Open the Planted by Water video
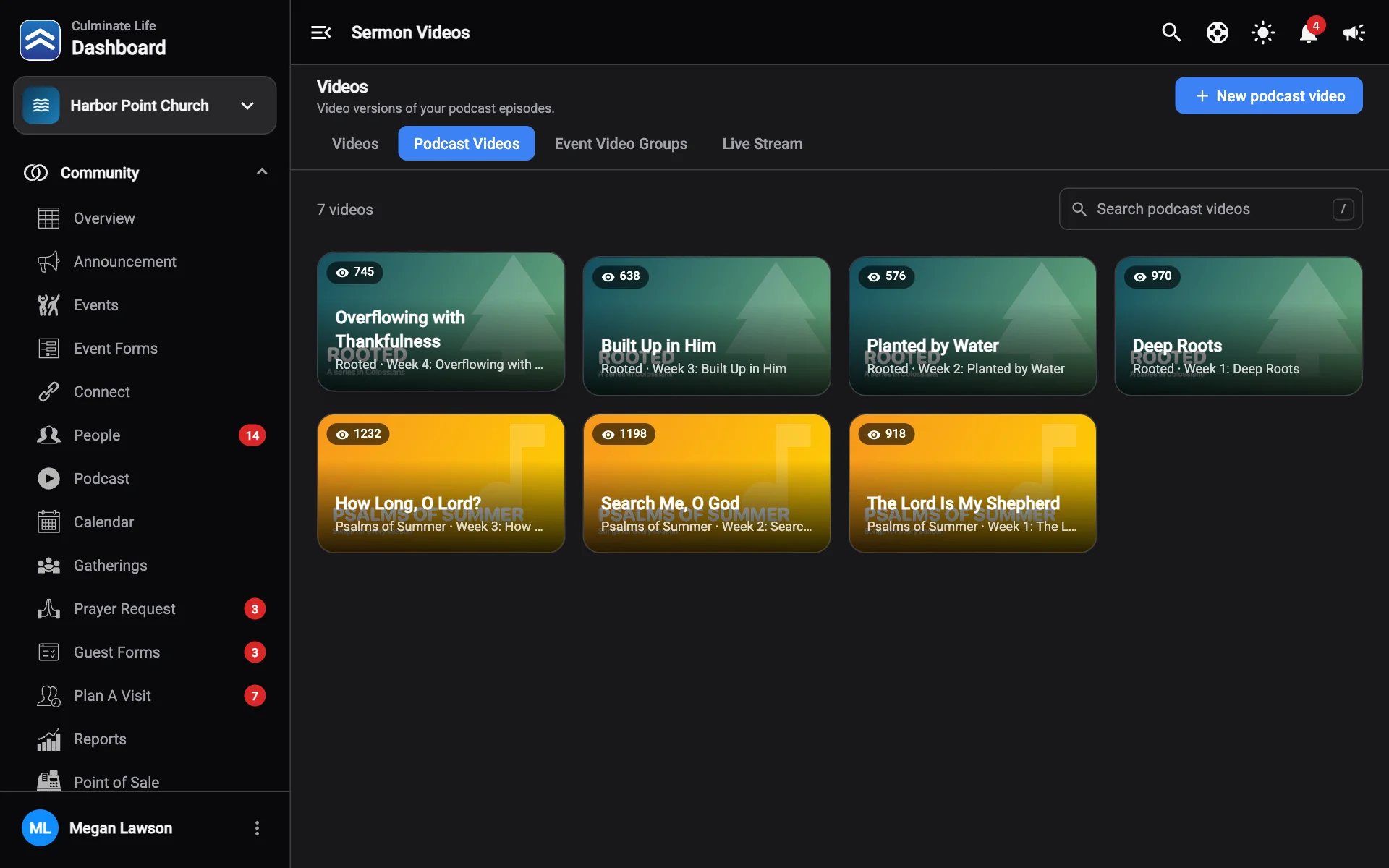The width and height of the screenshot is (1389, 868). [x=972, y=326]
